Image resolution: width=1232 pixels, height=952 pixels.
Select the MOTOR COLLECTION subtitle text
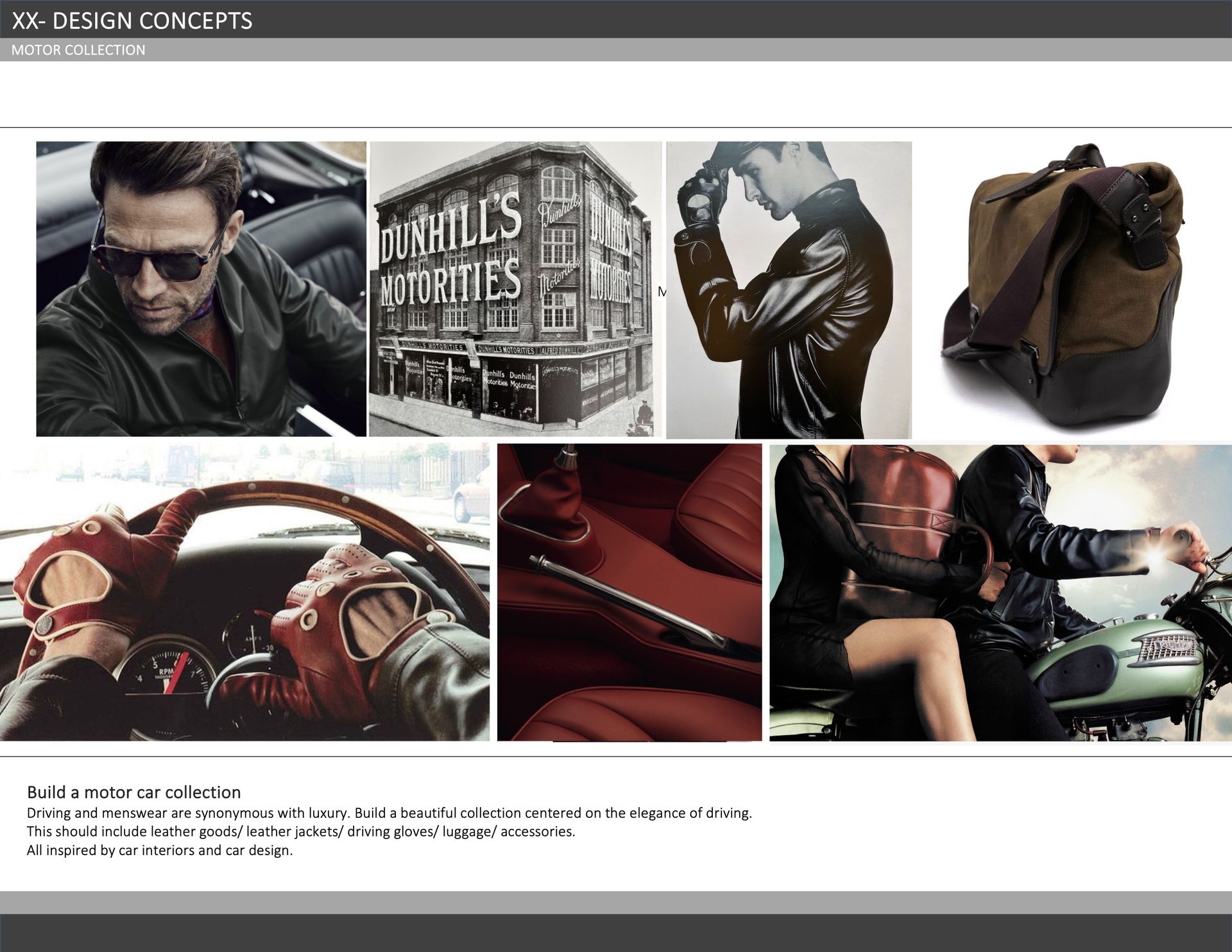78,50
